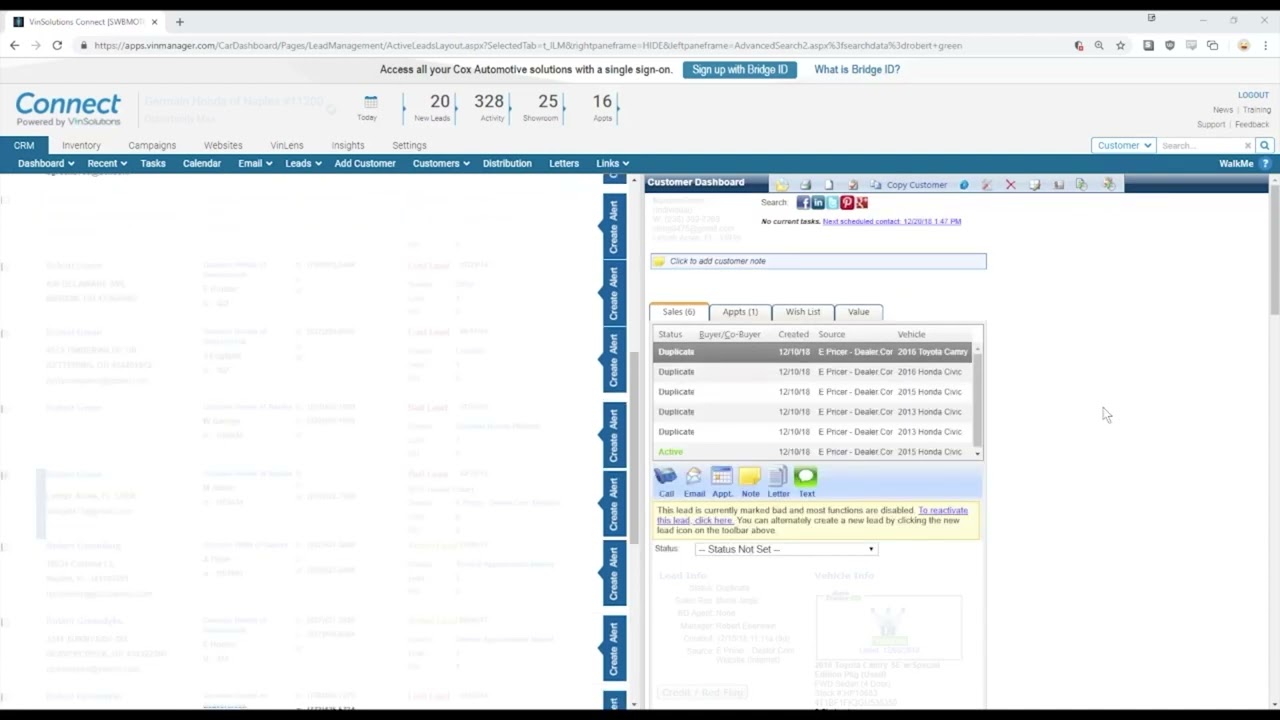Click the leads list scroll down arrow
This screenshot has width=1280, height=720.
(x=633, y=704)
